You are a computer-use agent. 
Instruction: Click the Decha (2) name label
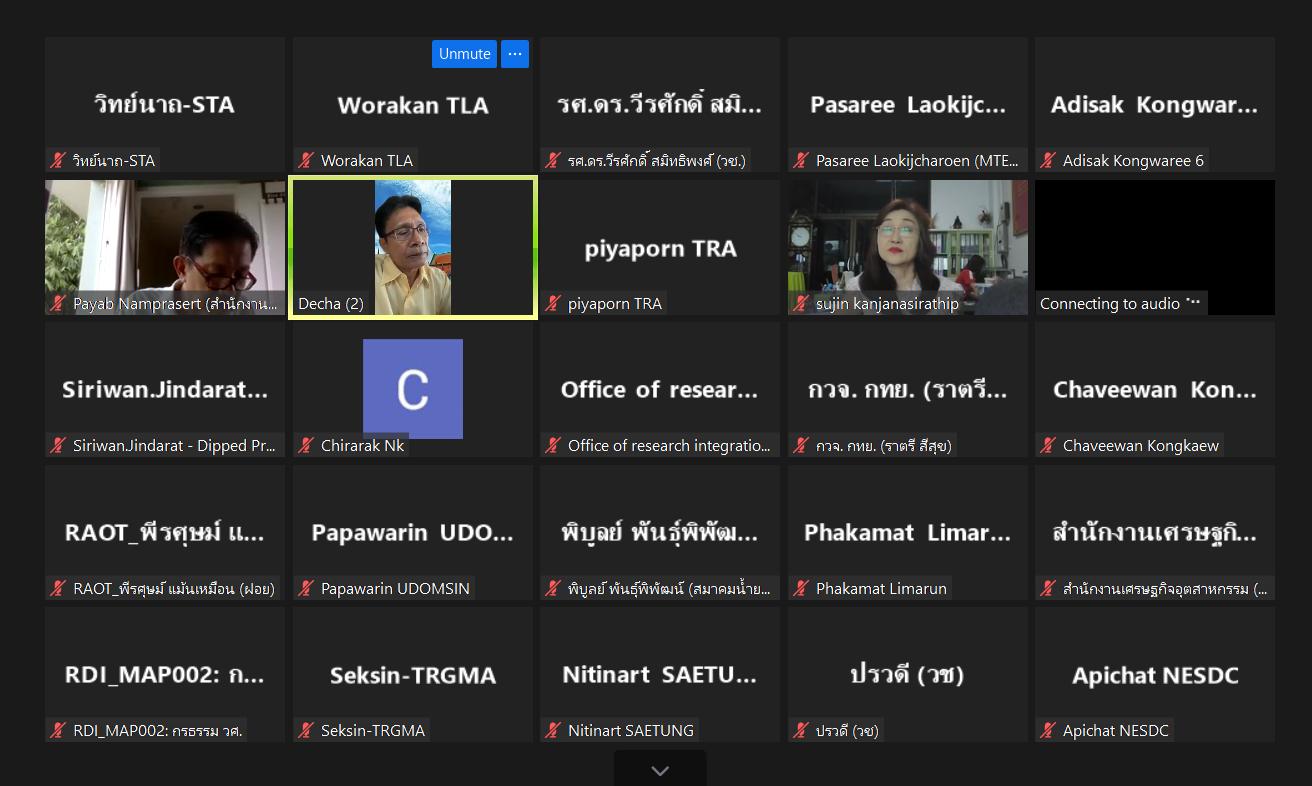[x=331, y=303]
